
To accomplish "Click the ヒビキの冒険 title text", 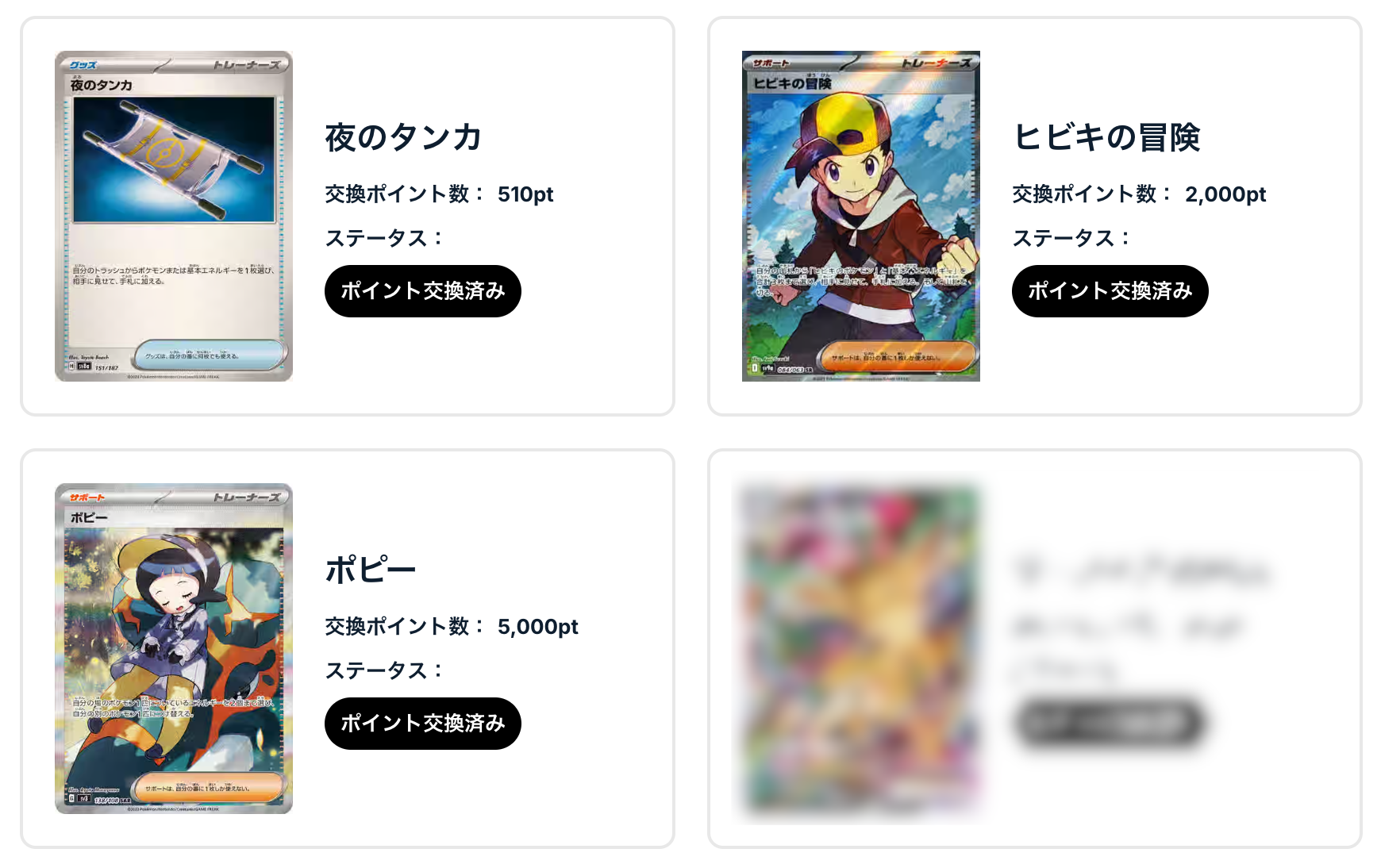I will [x=1106, y=137].
